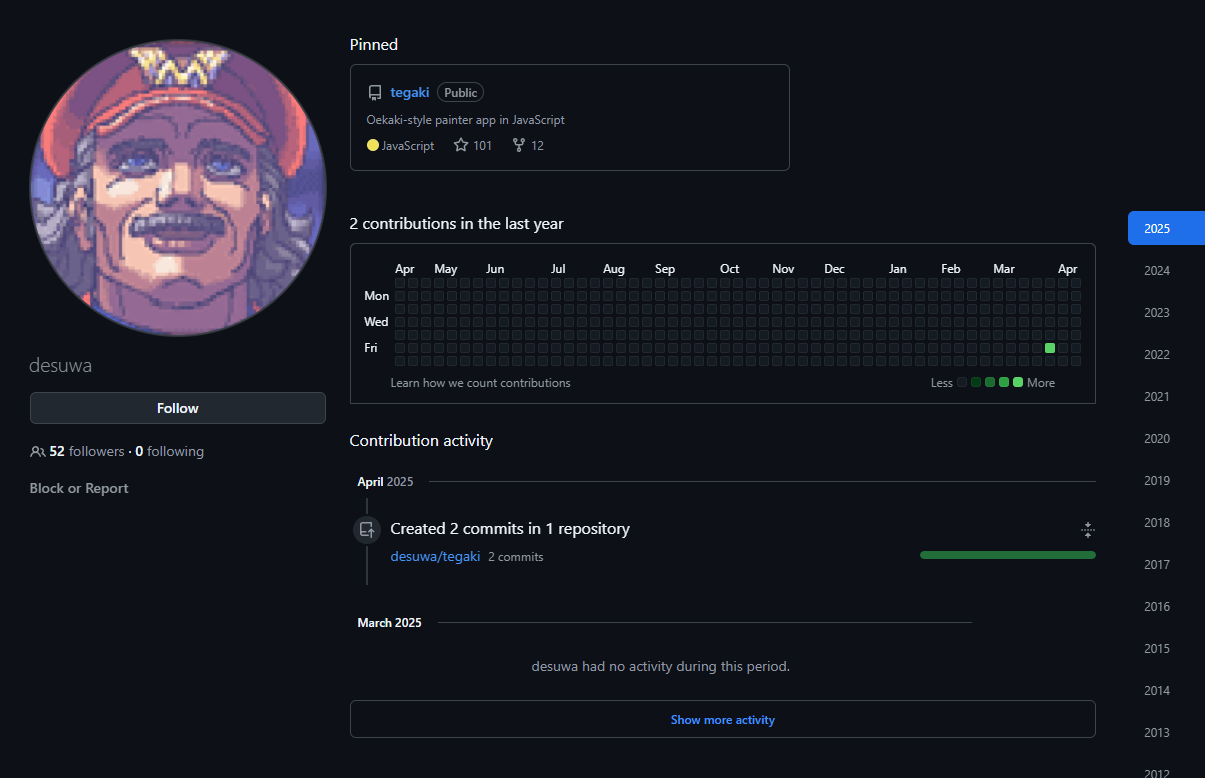Click the desuwa profile avatar image

178,188
